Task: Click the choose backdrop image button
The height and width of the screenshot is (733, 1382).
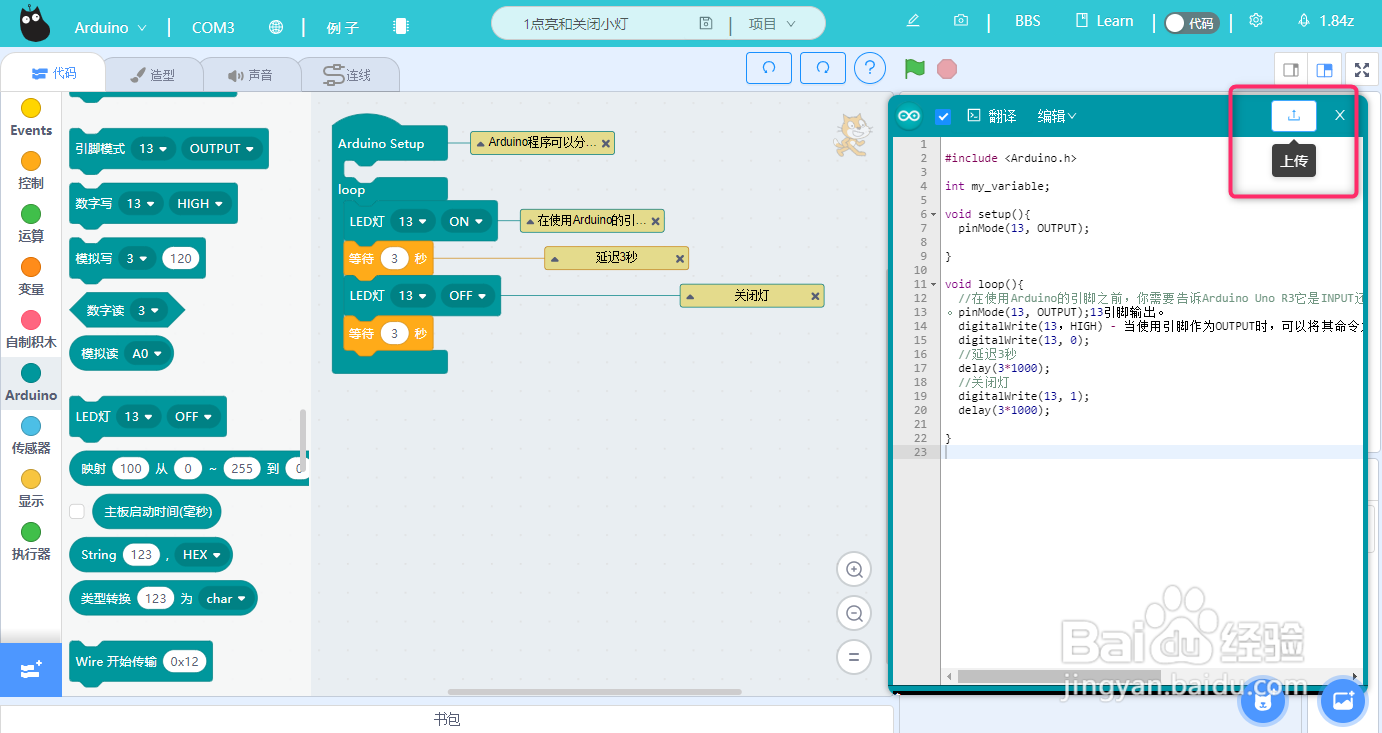Action: [1343, 700]
